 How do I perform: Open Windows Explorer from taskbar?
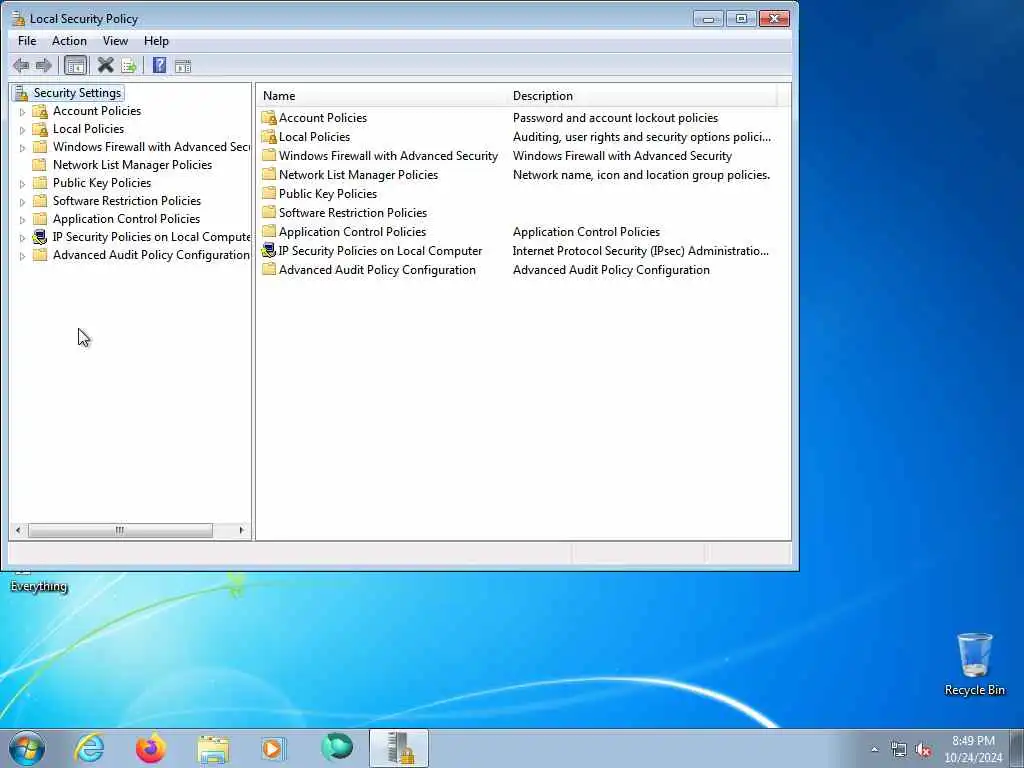coord(213,749)
